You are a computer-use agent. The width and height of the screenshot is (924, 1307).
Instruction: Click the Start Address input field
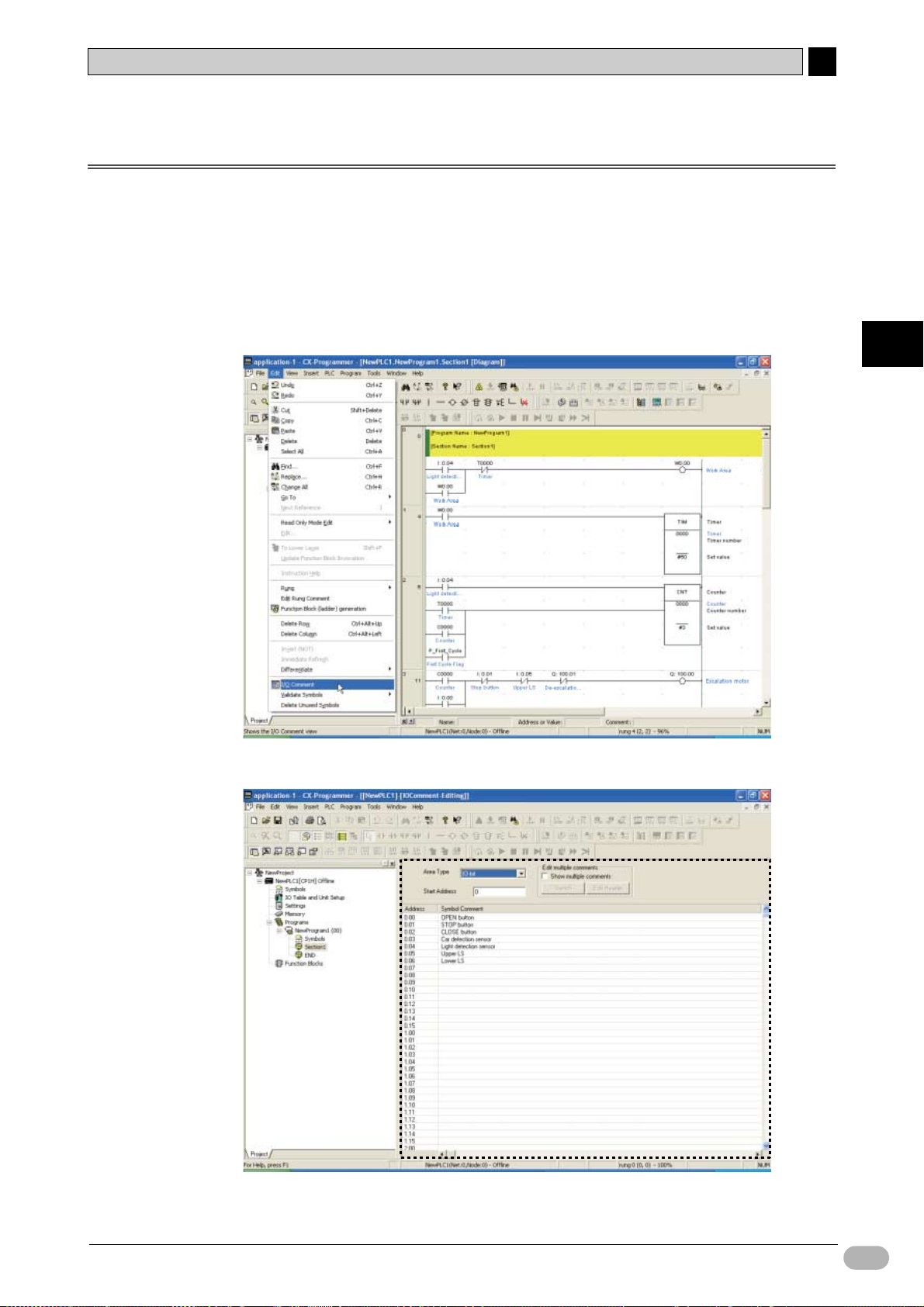click(x=499, y=891)
